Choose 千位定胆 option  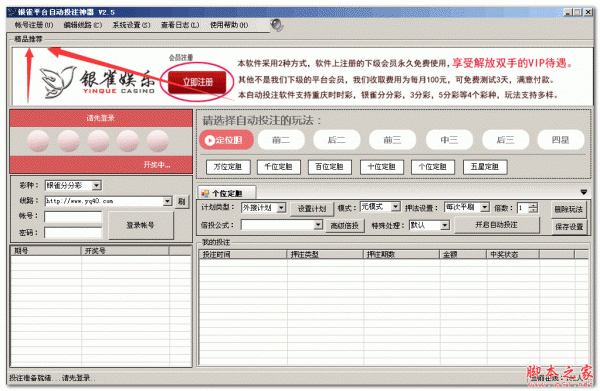[279, 167]
